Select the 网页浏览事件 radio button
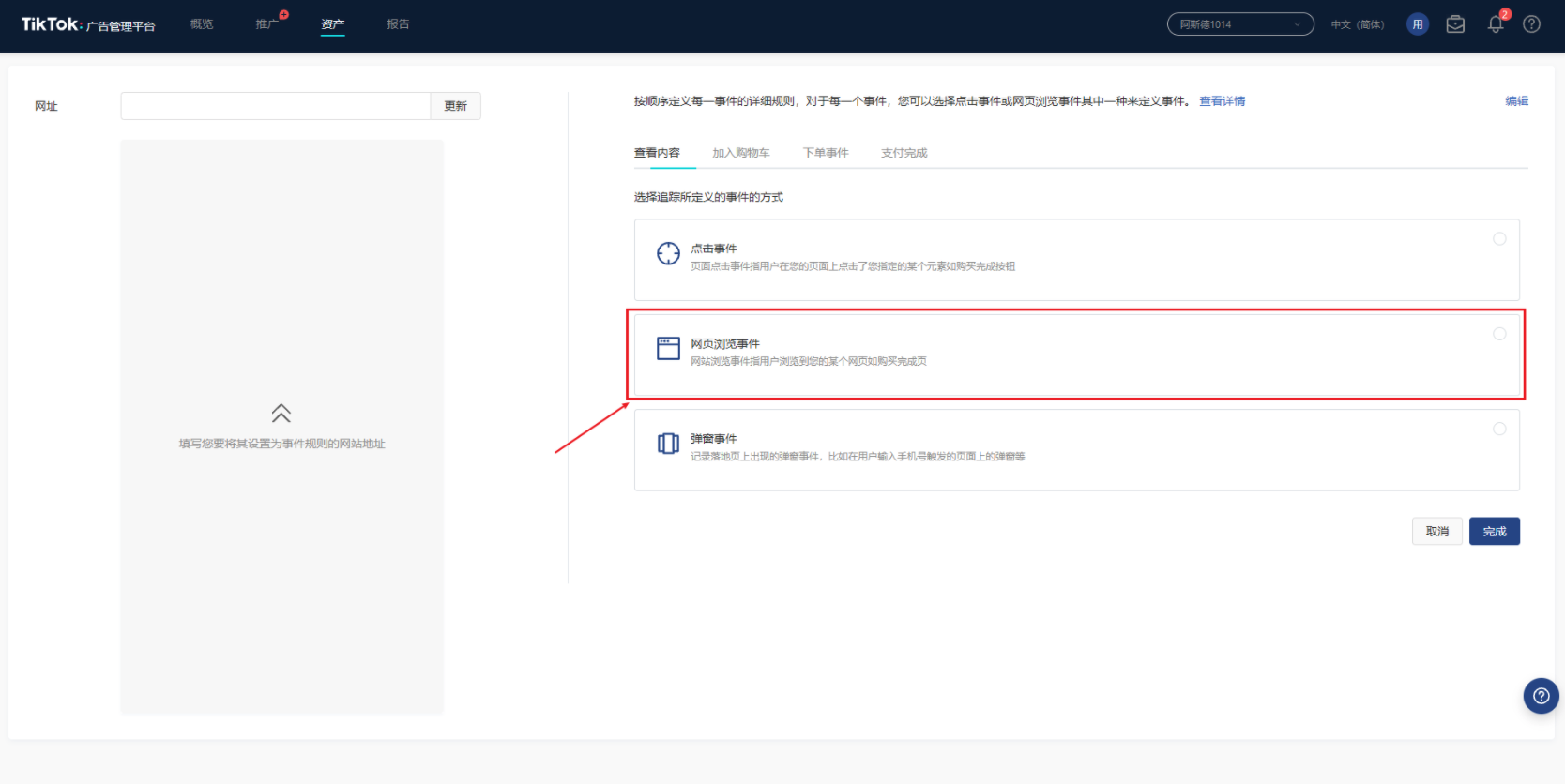 point(1499,334)
